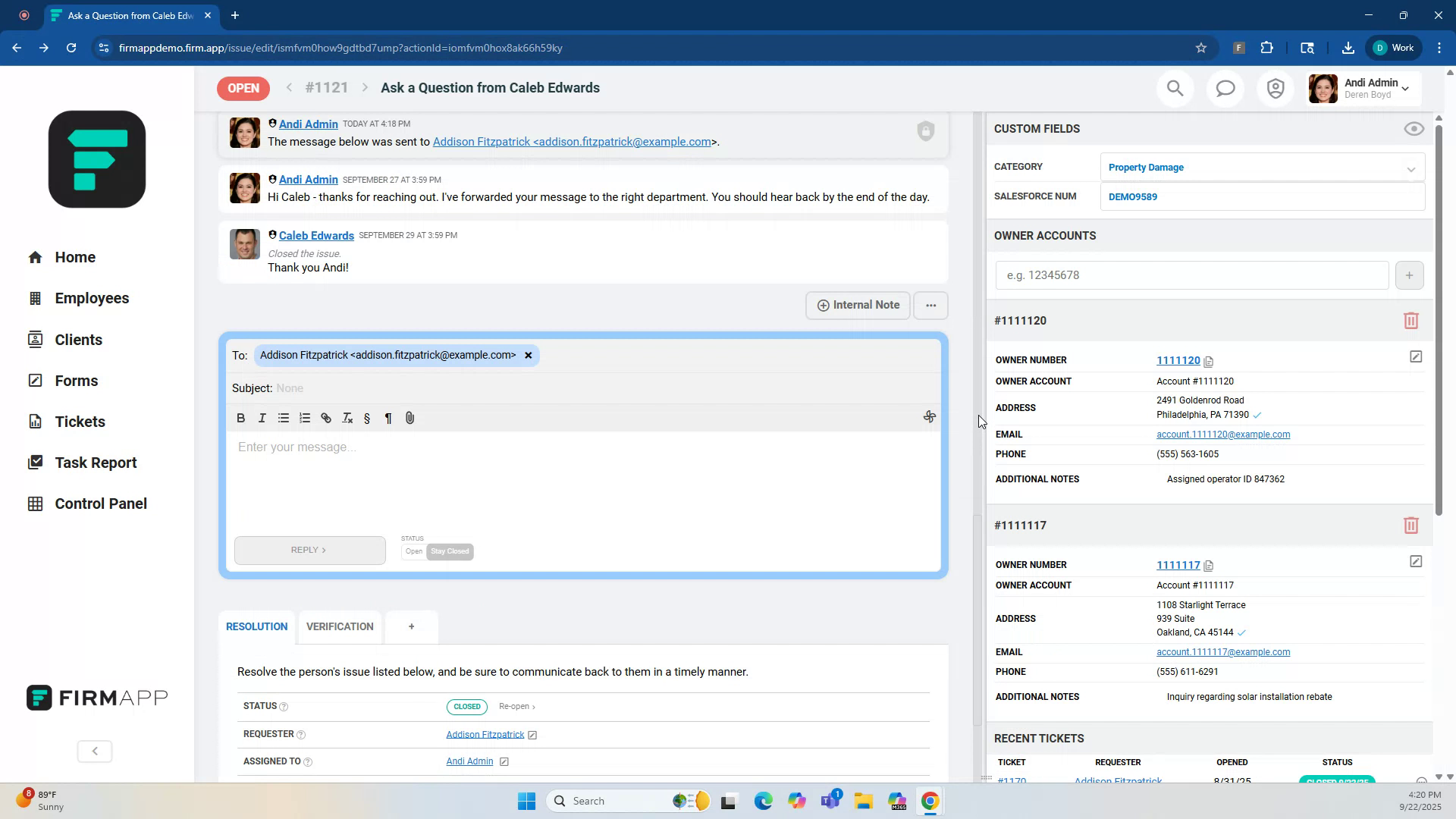This screenshot has width=1456, height=819.
Task: Open Tickets from the left sidebar
Action: tap(80, 421)
